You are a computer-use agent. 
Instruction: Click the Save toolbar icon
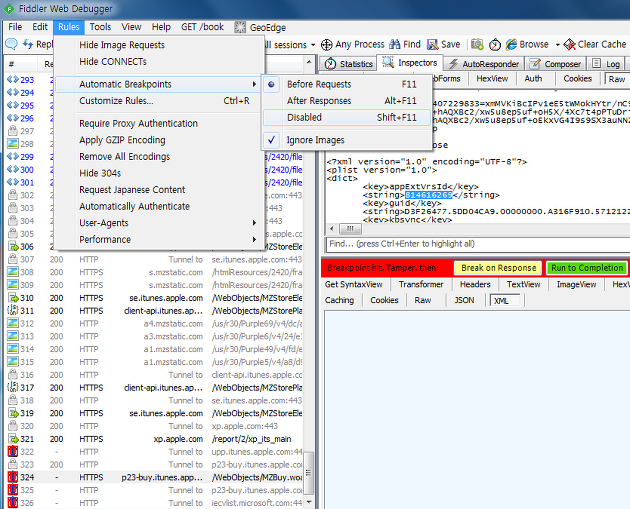tap(433, 44)
